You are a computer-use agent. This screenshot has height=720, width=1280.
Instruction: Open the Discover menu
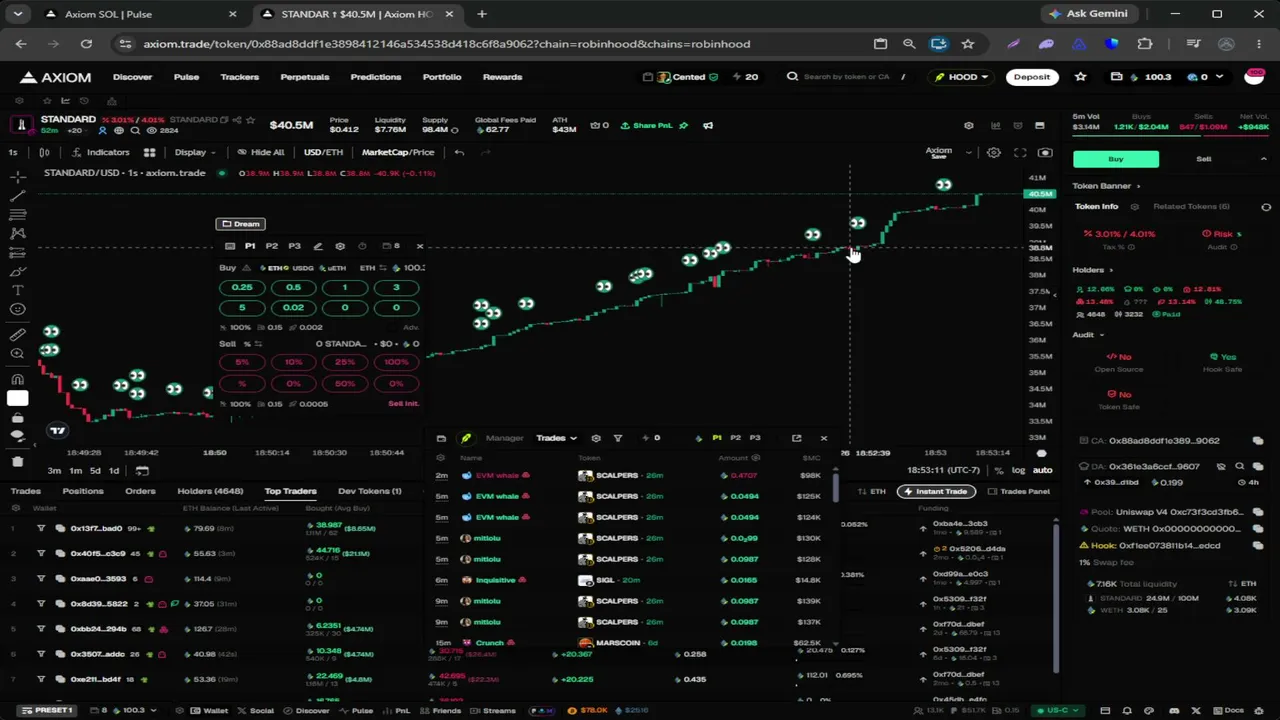pyautogui.click(x=132, y=77)
